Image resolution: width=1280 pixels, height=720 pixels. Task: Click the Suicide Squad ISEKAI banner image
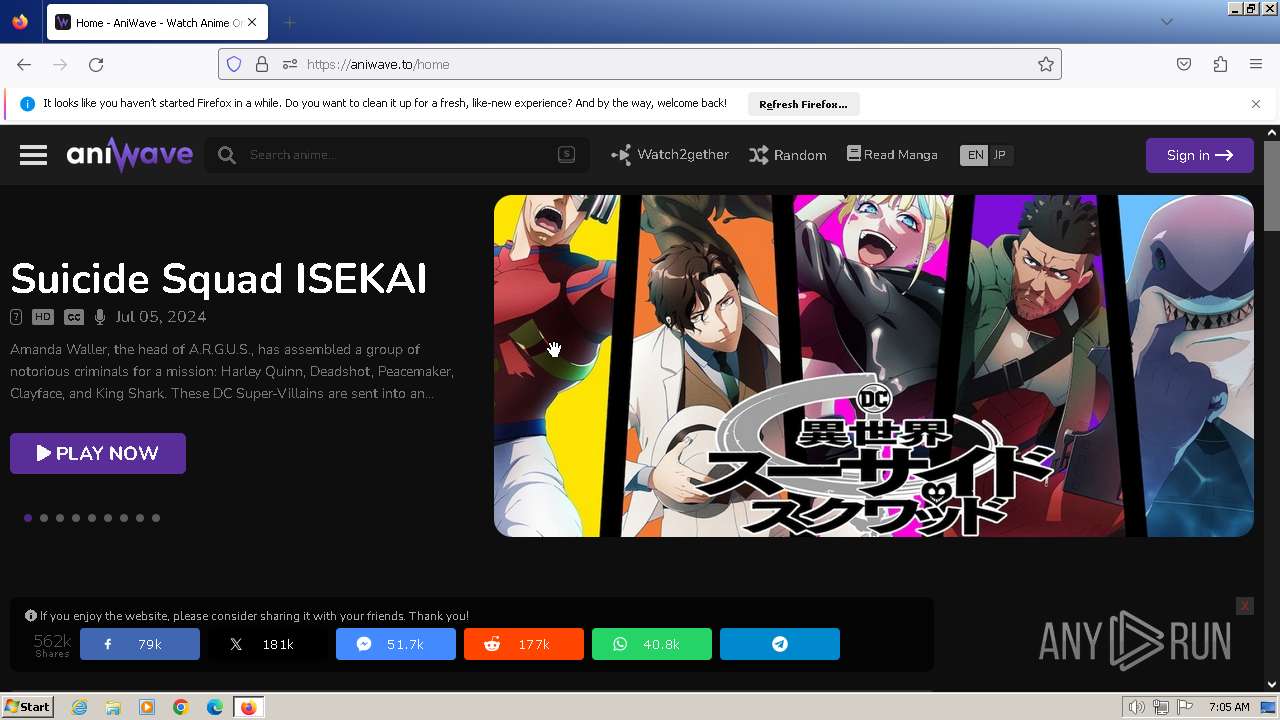coord(873,366)
